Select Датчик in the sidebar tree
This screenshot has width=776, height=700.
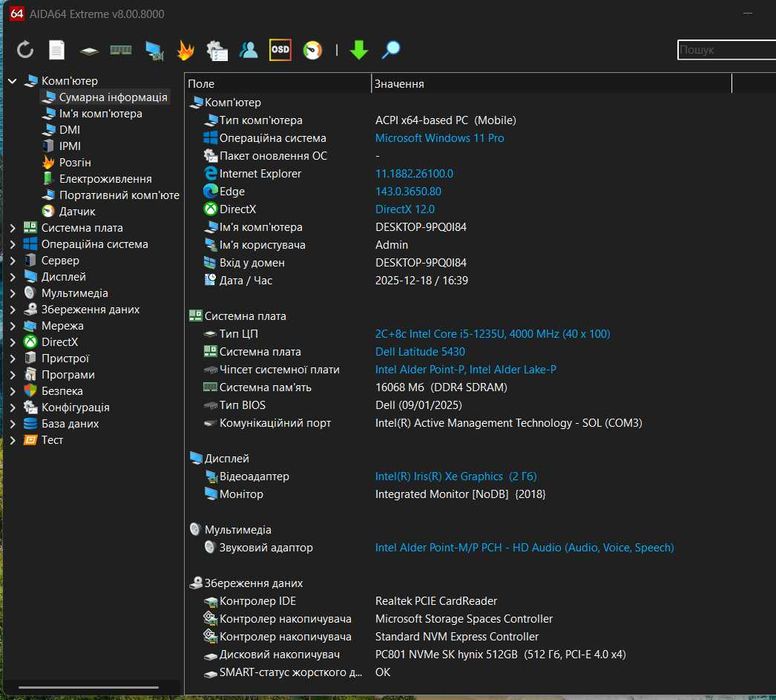click(x=77, y=211)
